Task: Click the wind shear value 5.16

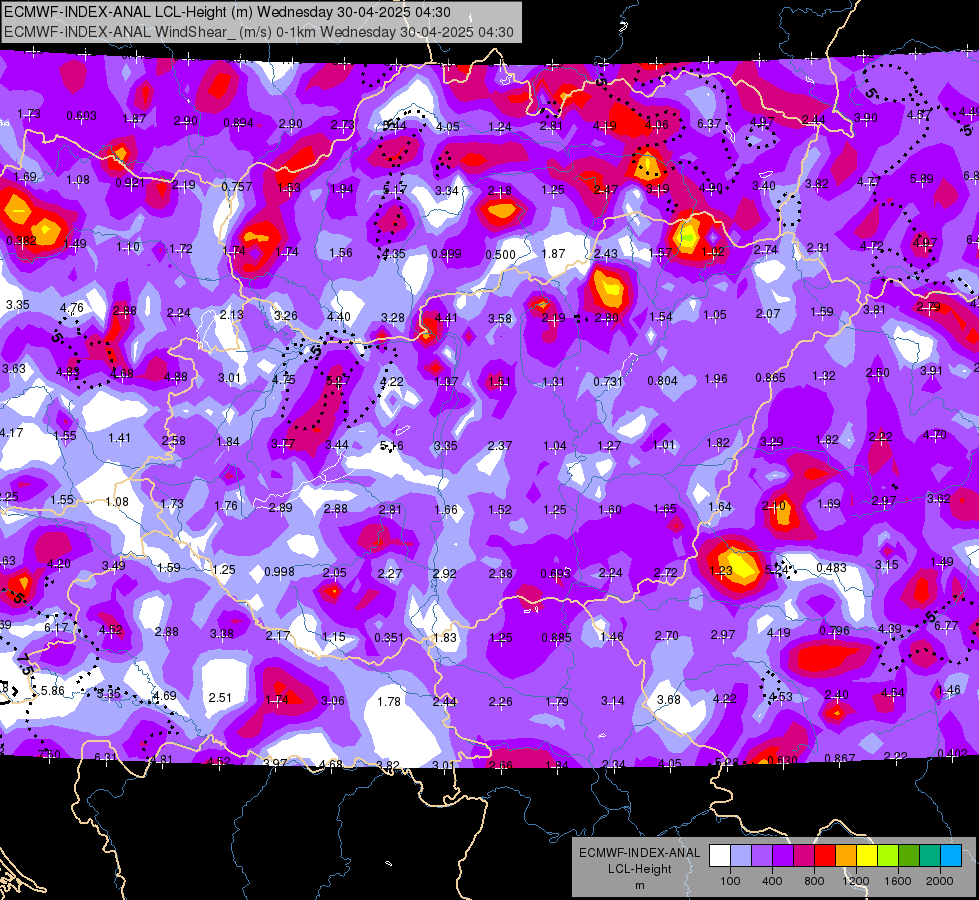Action: (391, 446)
